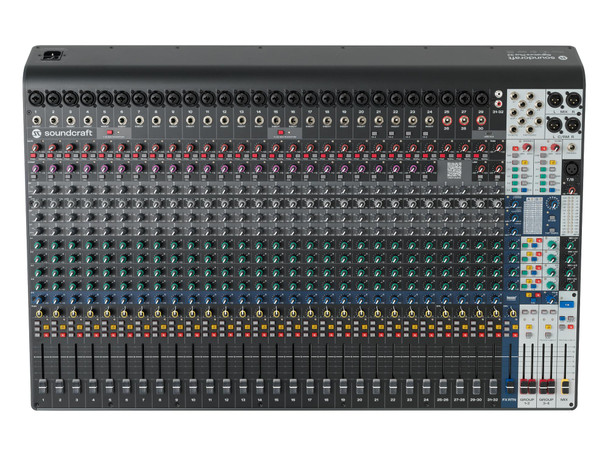Viewport: 608px width, 456px height.
Task: Click the channel 1 red gain knob
Action: [x=36, y=147]
